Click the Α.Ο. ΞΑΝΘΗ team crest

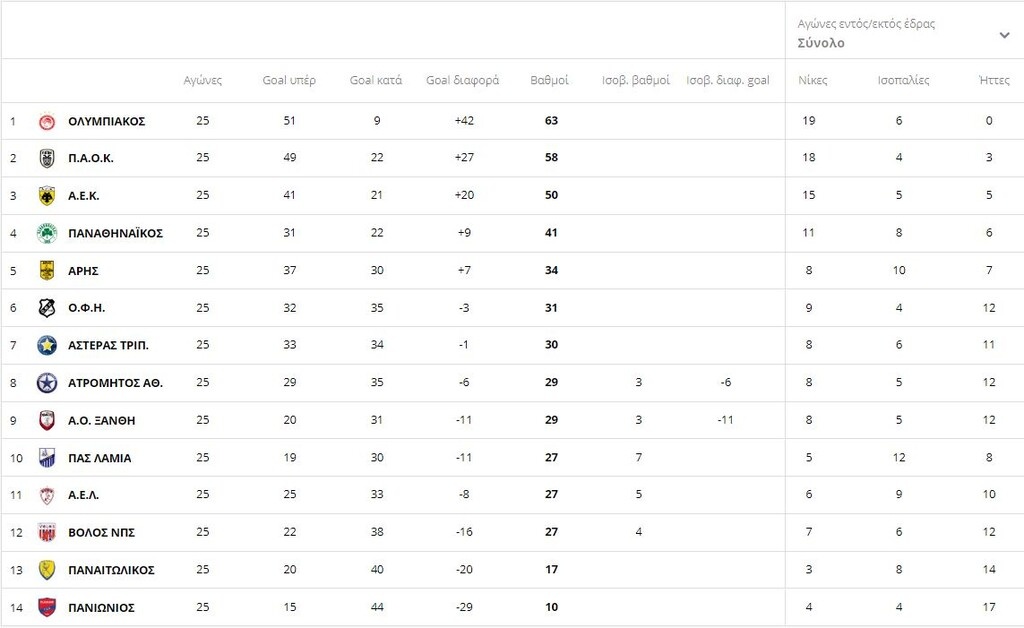tap(47, 420)
